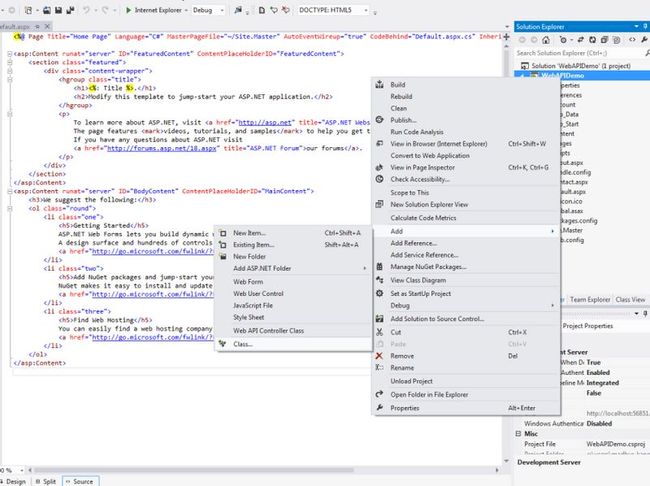Select Open Folder in File Explorer
The width and height of the screenshot is (650, 486).
coord(467,394)
